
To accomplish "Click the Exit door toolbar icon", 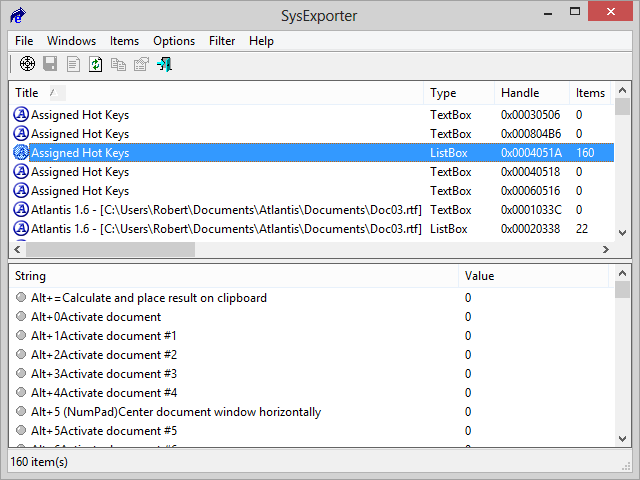I will coord(165,65).
